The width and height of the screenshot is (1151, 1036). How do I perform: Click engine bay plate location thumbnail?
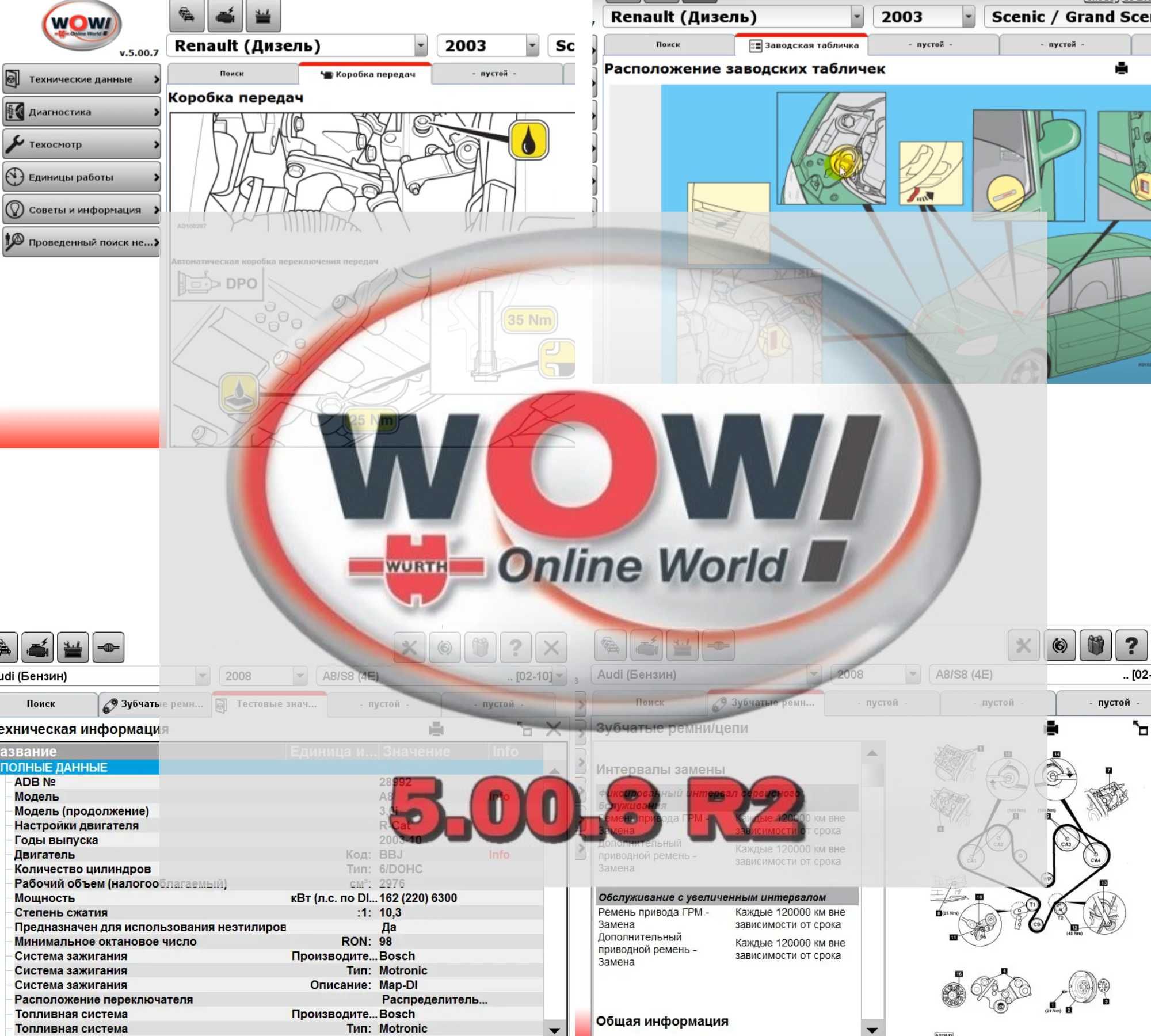(x=831, y=148)
